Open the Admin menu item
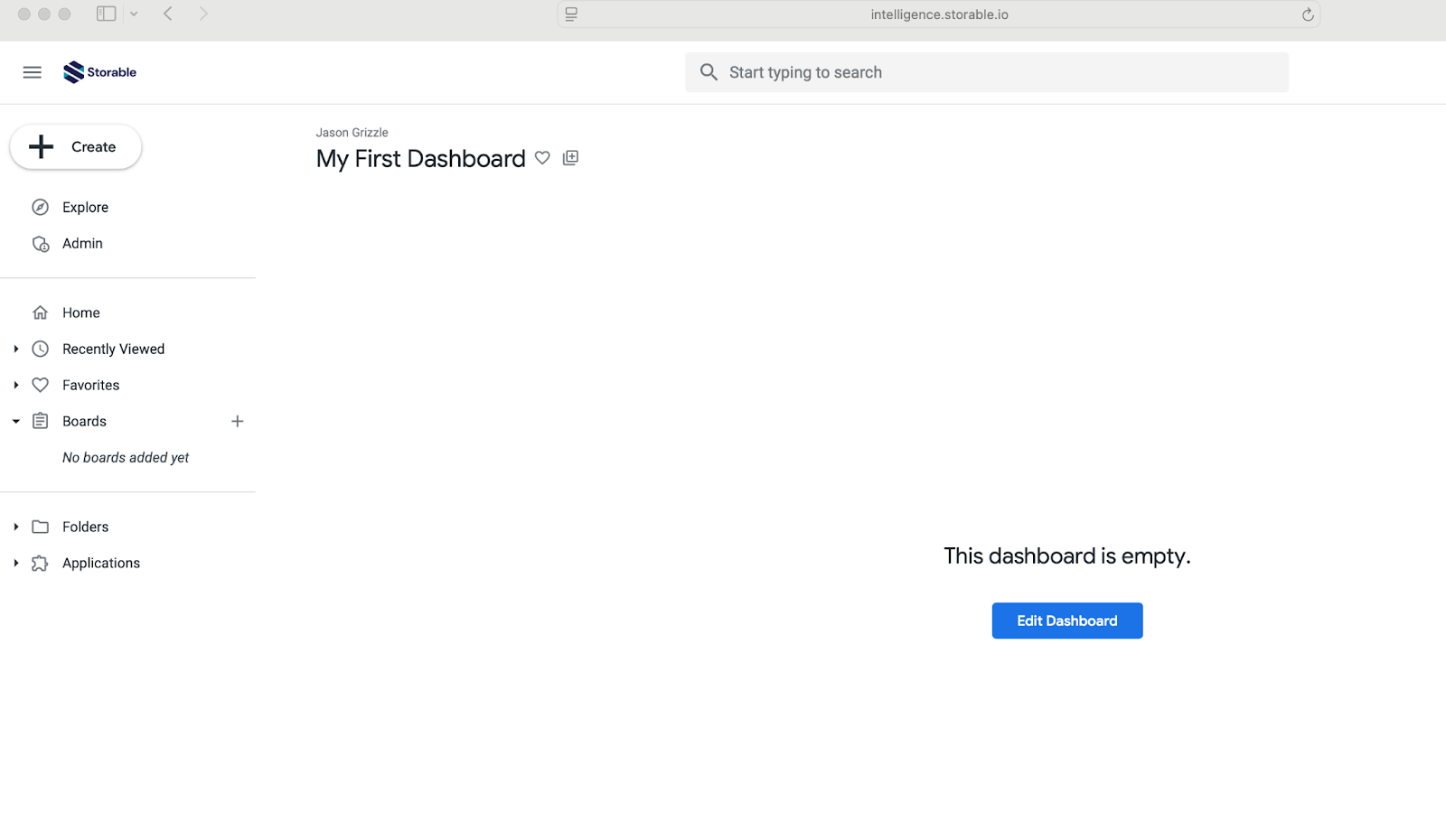The width and height of the screenshot is (1446, 840). (x=82, y=243)
